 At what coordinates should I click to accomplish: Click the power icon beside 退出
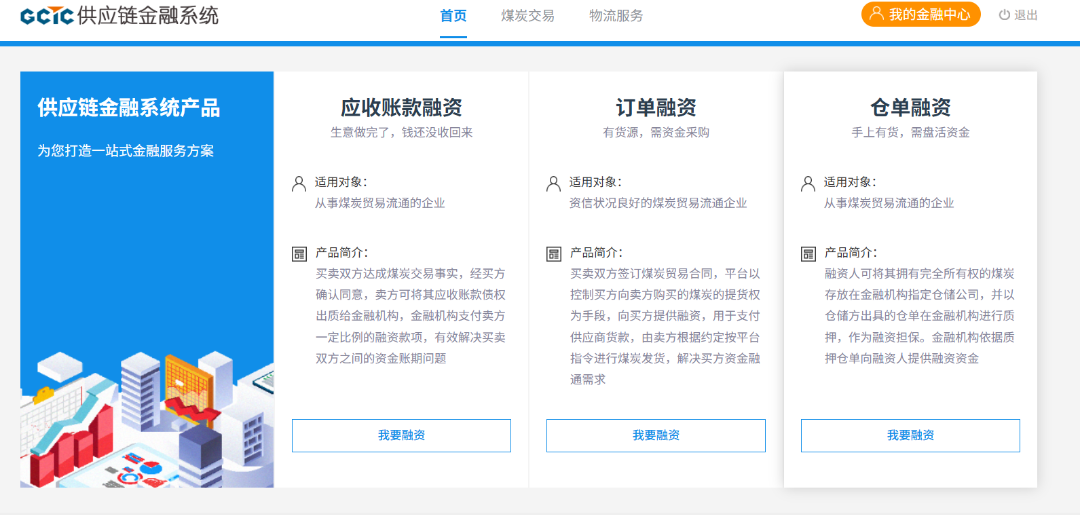tap(1004, 15)
